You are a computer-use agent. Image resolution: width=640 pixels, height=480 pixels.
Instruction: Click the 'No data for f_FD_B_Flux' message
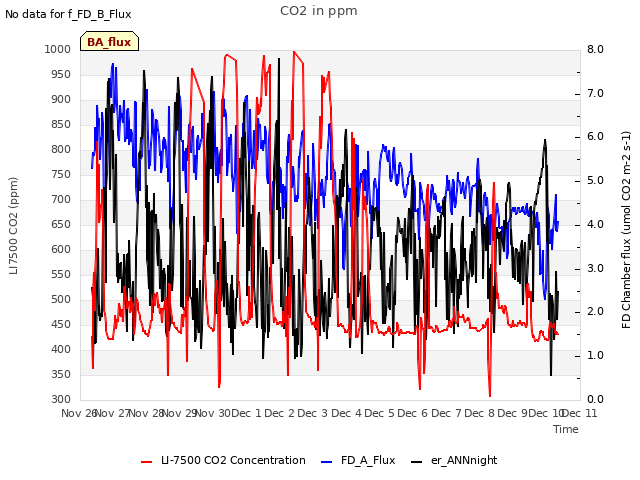click(x=68, y=14)
